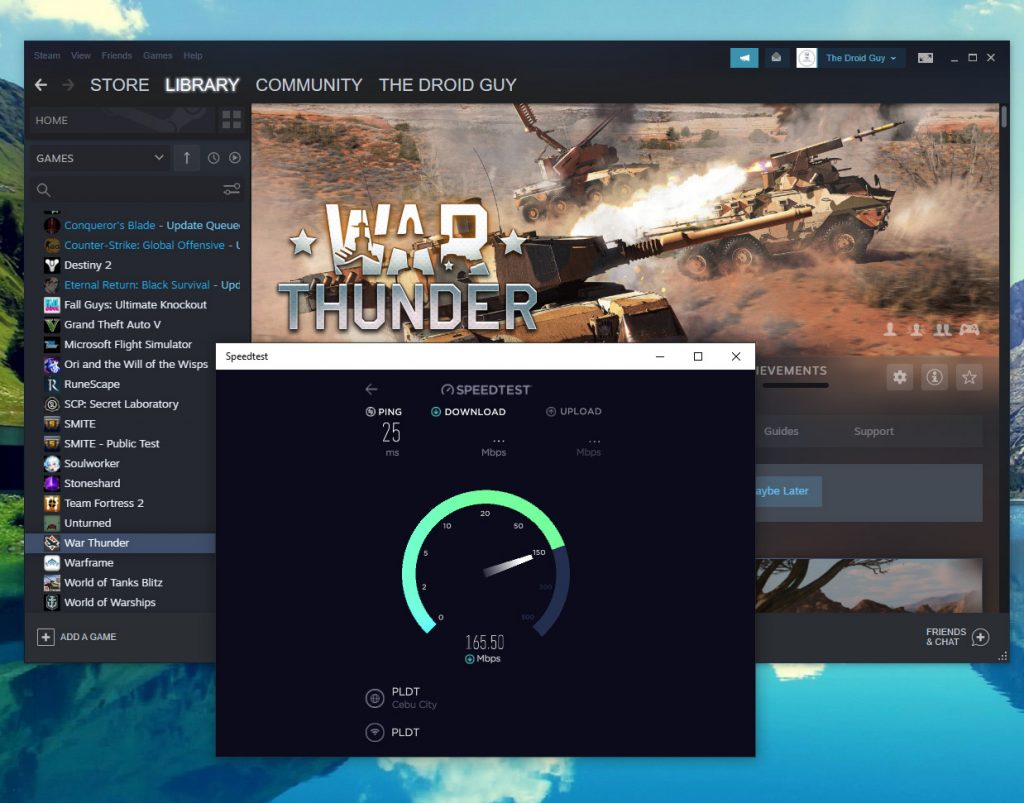Click The Droid Guy profile avatar
The height and width of the screenshot is (803, 1024).
(x=807, y=58)
